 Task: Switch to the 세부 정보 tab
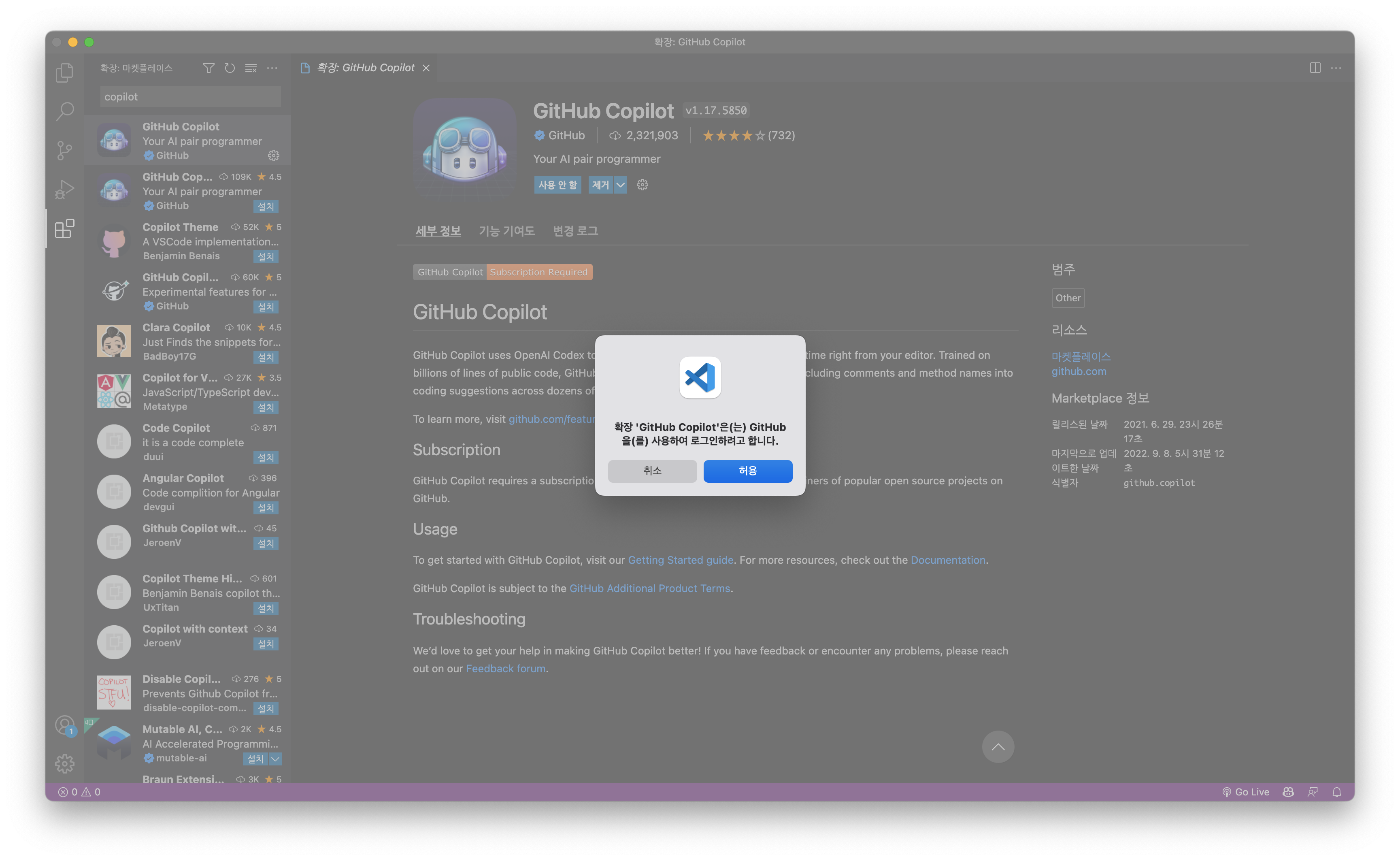[438, 230]
